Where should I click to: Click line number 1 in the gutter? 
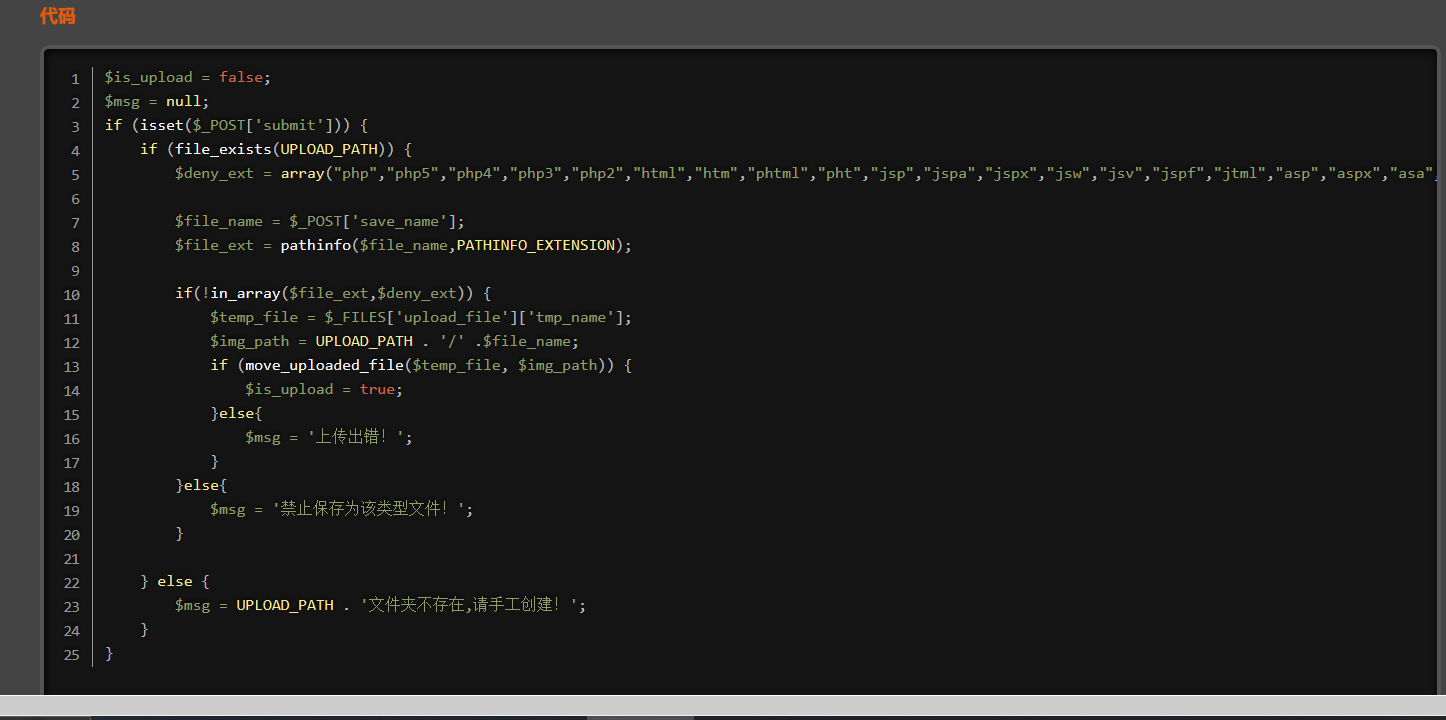click(x=75, y=79)
